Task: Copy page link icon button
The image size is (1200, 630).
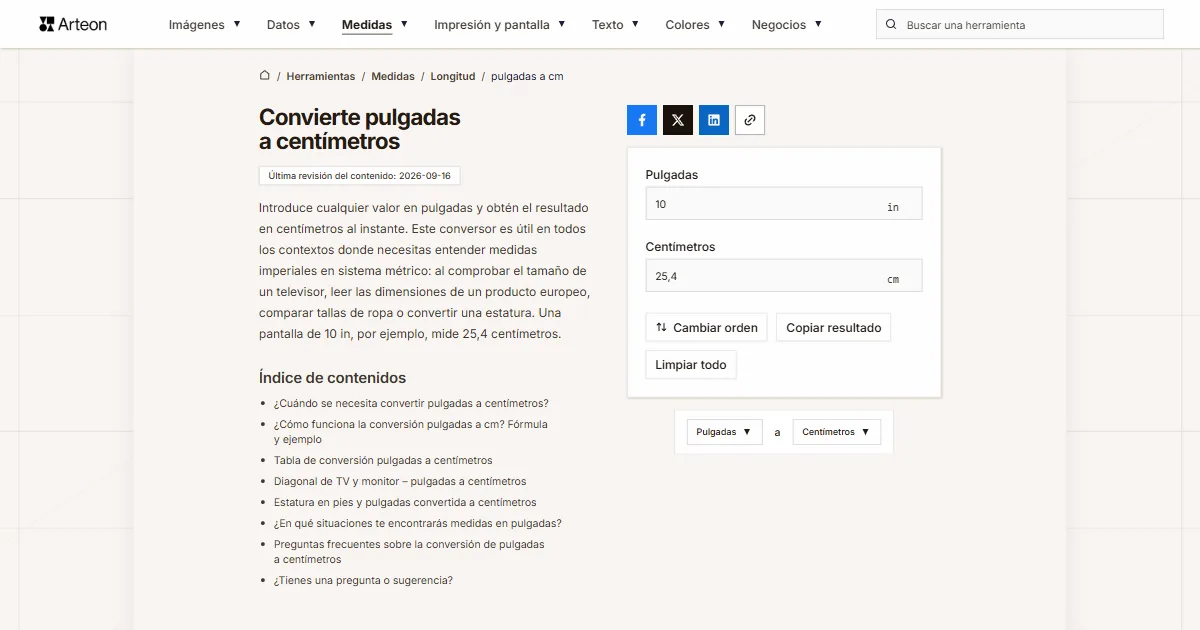Action: click(750, 120)
